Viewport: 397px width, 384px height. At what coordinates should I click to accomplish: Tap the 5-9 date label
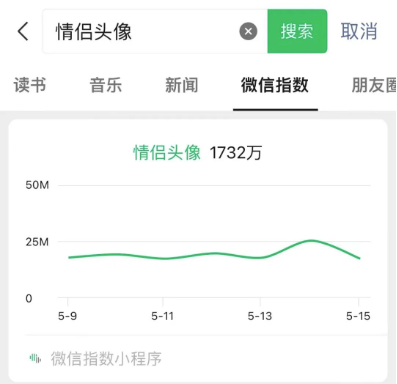coord(67,316)
